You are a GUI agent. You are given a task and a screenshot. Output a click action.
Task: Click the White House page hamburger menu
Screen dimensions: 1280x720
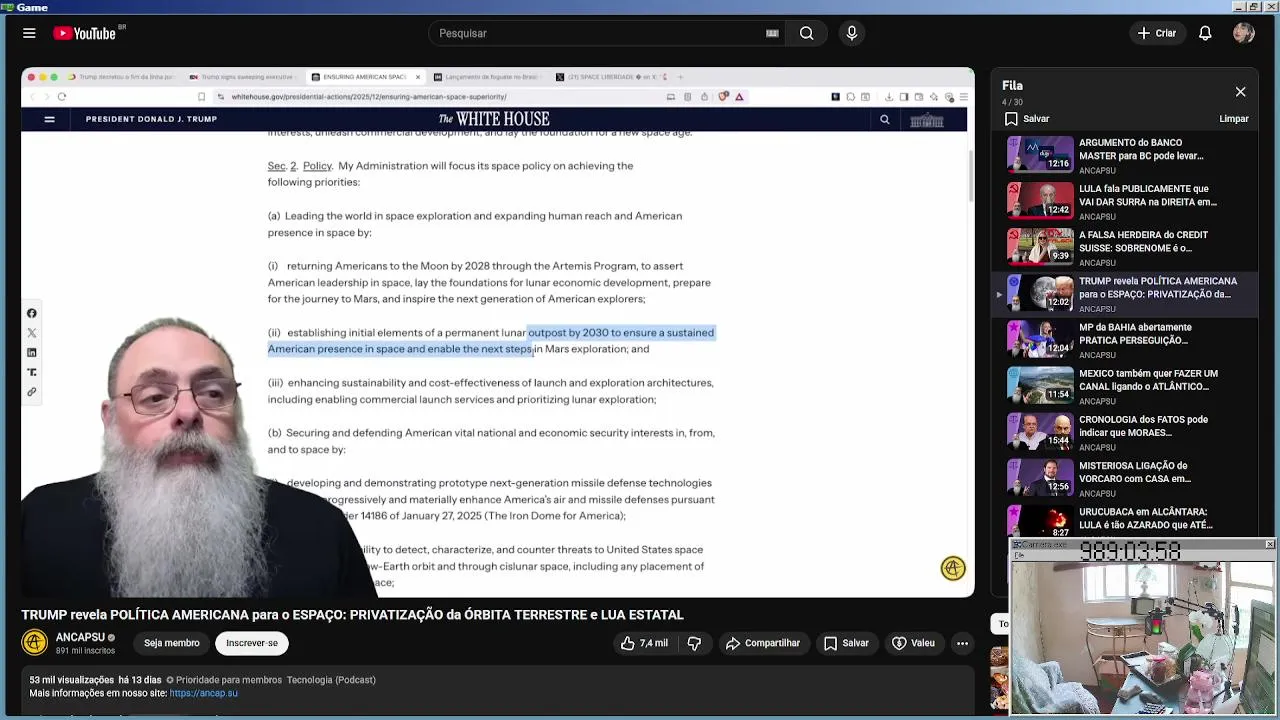click(49, 119)
